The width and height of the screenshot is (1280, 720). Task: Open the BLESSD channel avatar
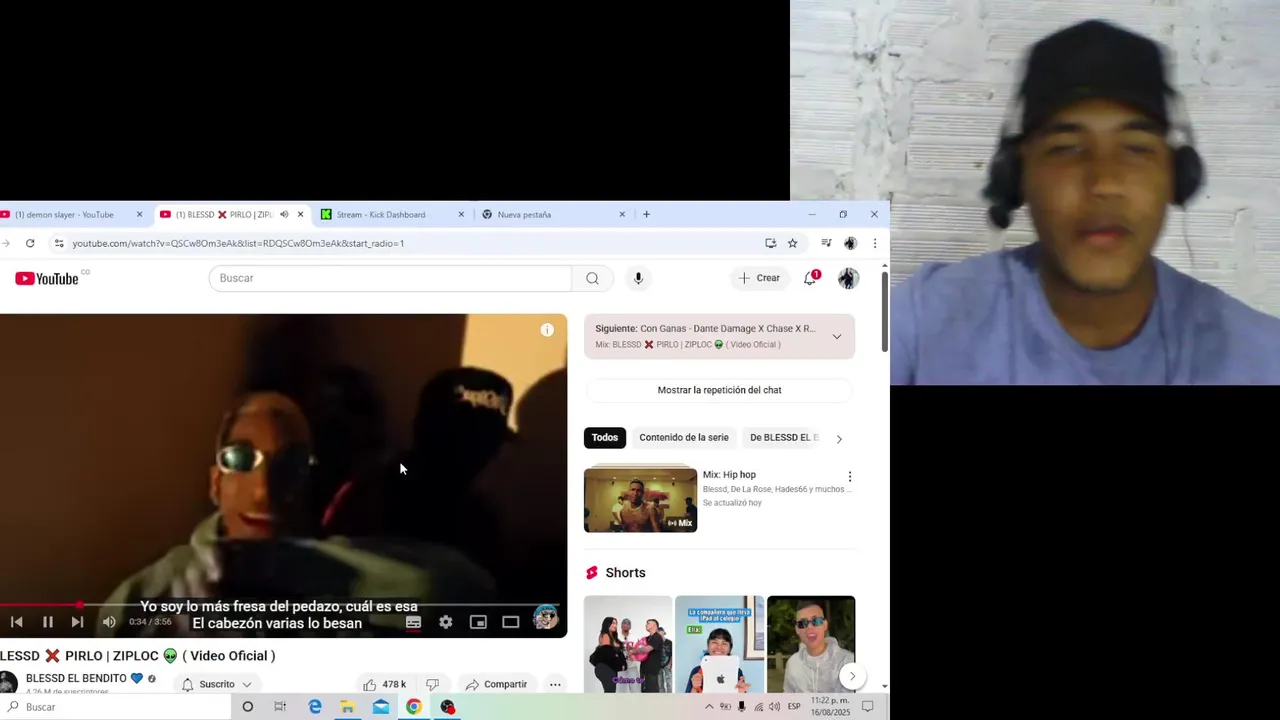point(8,683)
